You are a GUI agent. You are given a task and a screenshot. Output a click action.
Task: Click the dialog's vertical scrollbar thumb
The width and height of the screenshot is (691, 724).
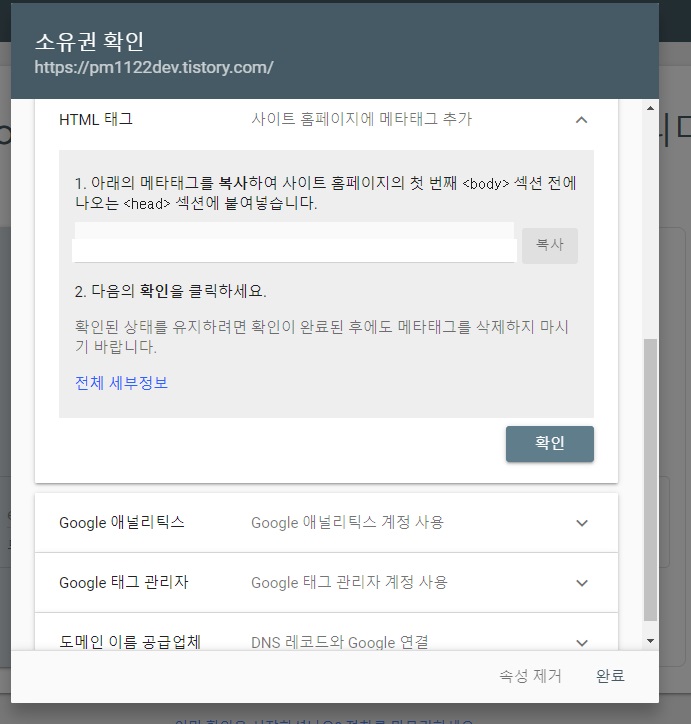(x=650, y=480)
